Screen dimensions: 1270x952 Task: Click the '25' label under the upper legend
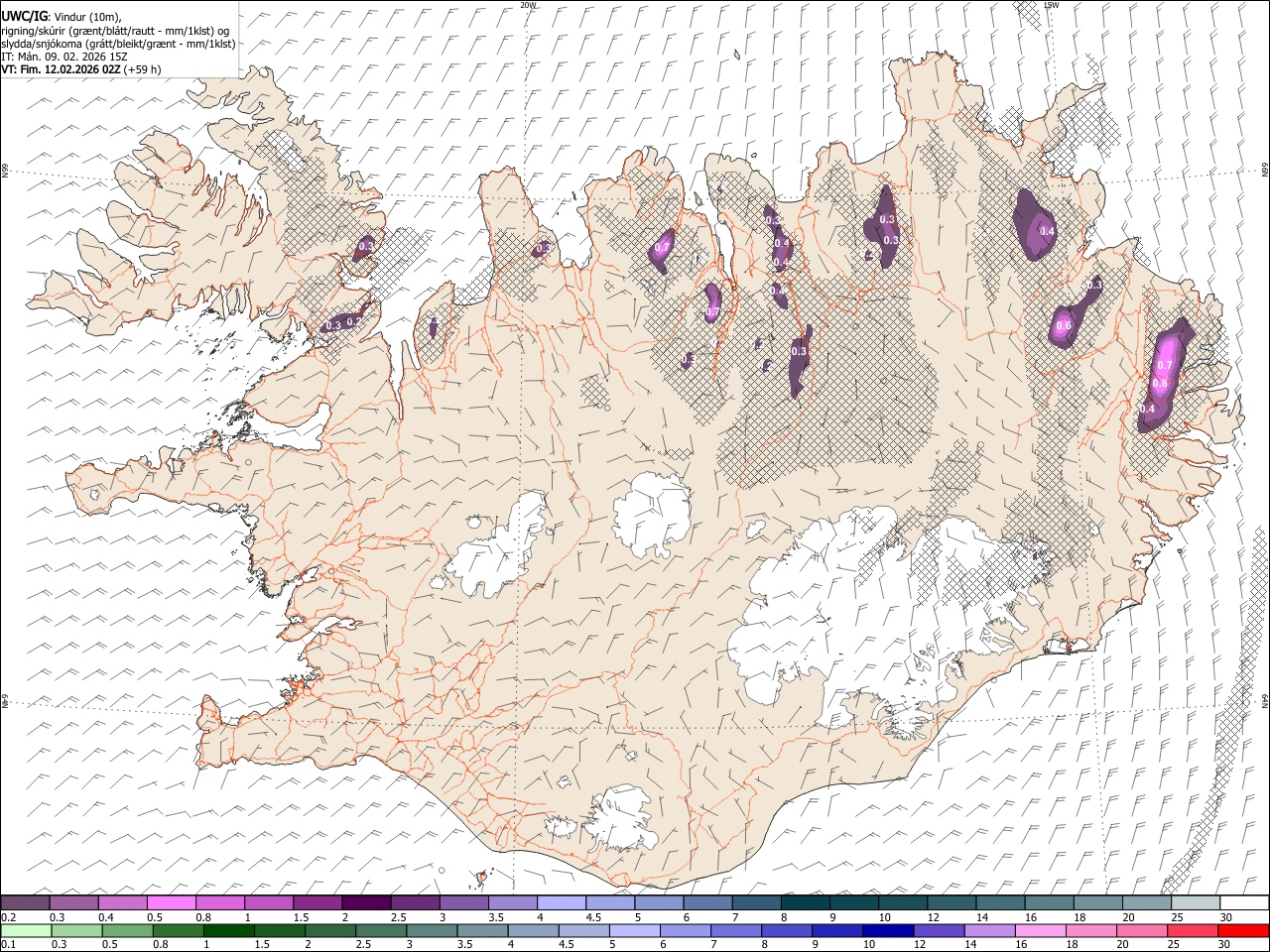tap(1176, 917)
